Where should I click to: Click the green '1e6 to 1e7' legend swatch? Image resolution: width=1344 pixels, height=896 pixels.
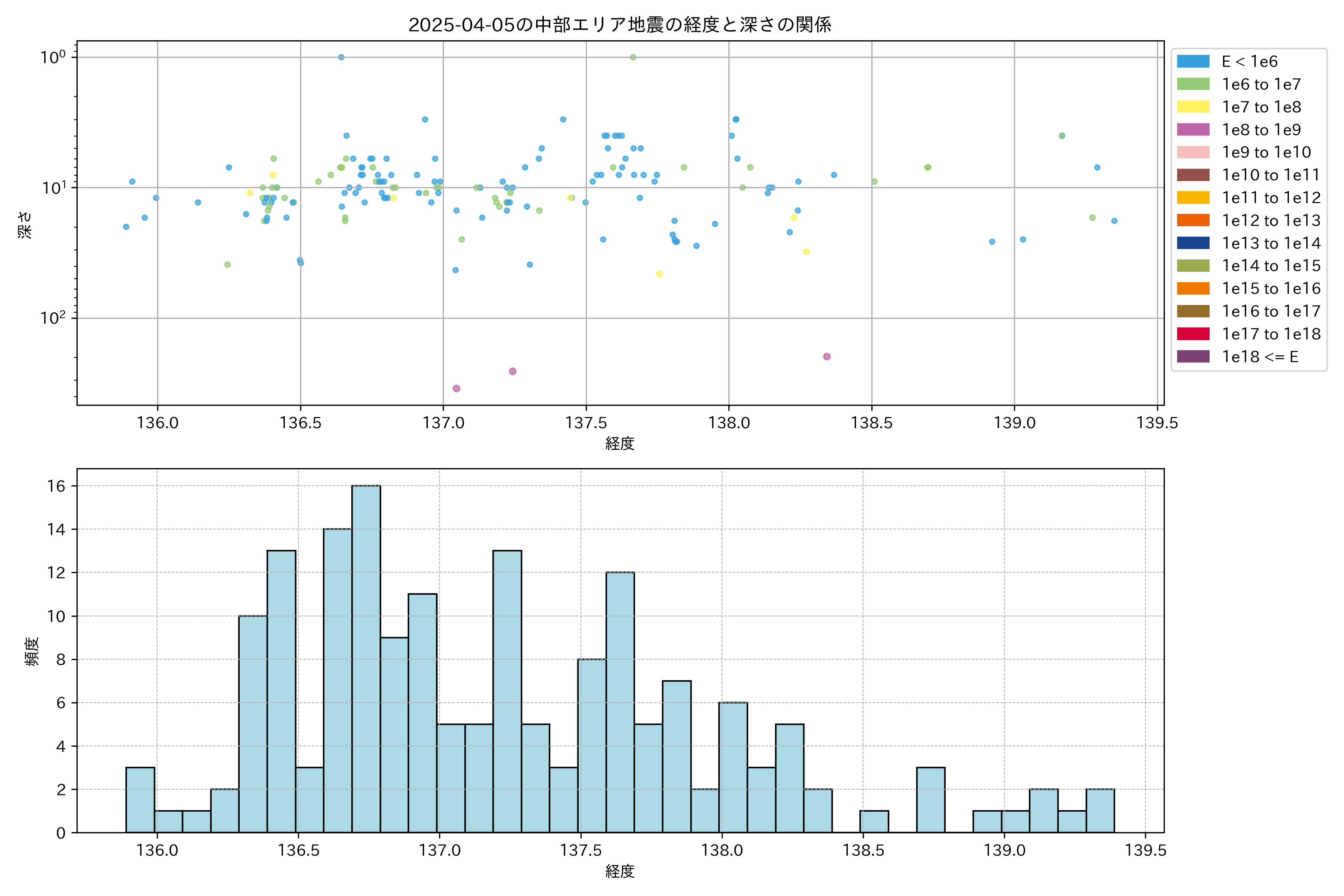(x=1192, y=85)
